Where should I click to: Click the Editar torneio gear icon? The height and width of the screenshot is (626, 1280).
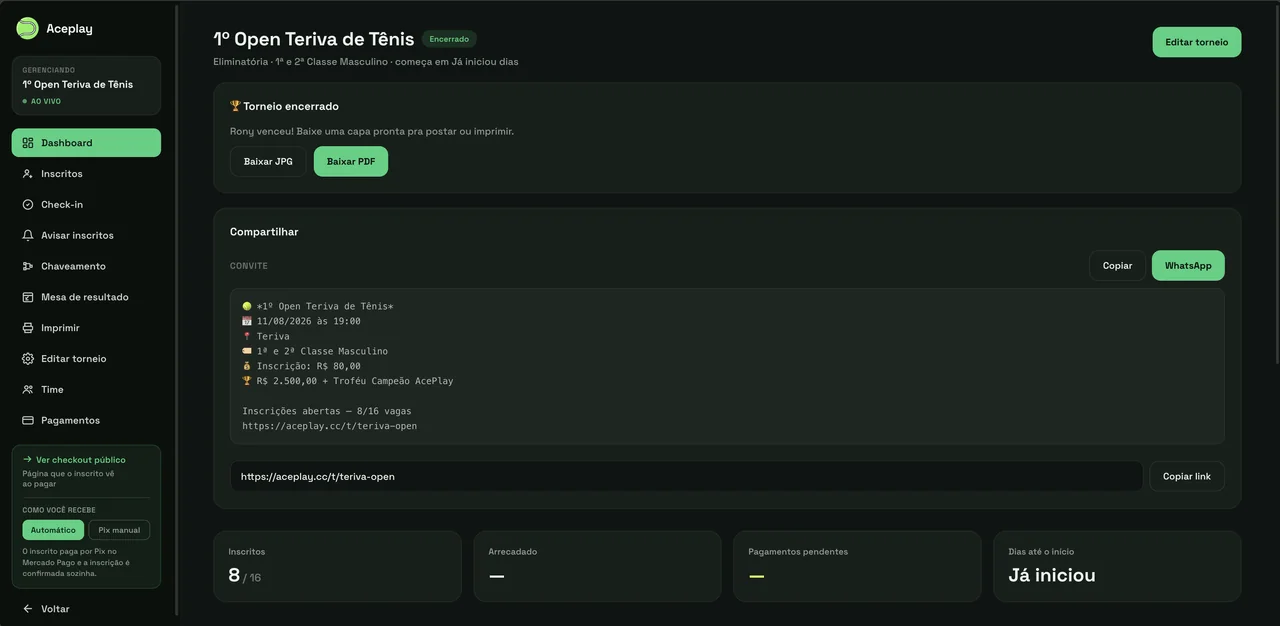point(28,359)
